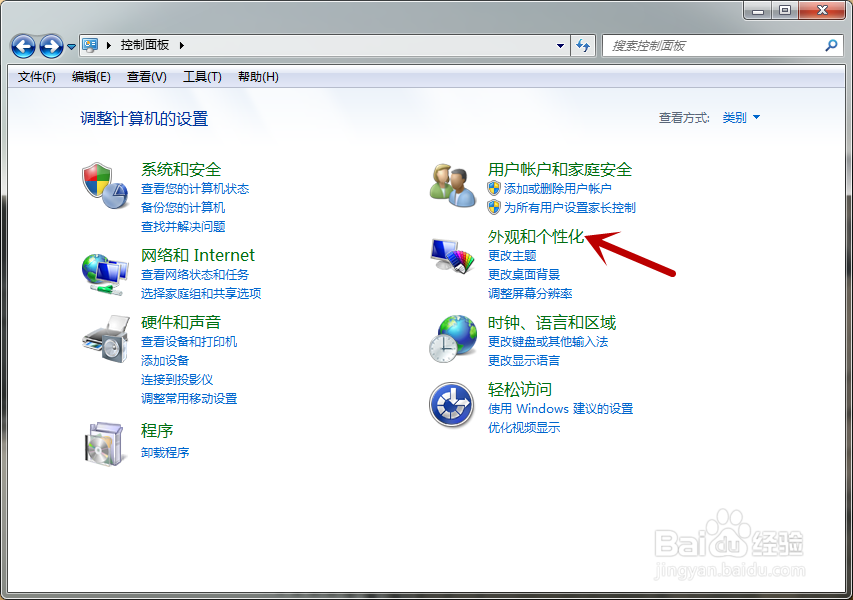Open the 外观和个性化 category heading
853x600 pixels.
[536, 237]
